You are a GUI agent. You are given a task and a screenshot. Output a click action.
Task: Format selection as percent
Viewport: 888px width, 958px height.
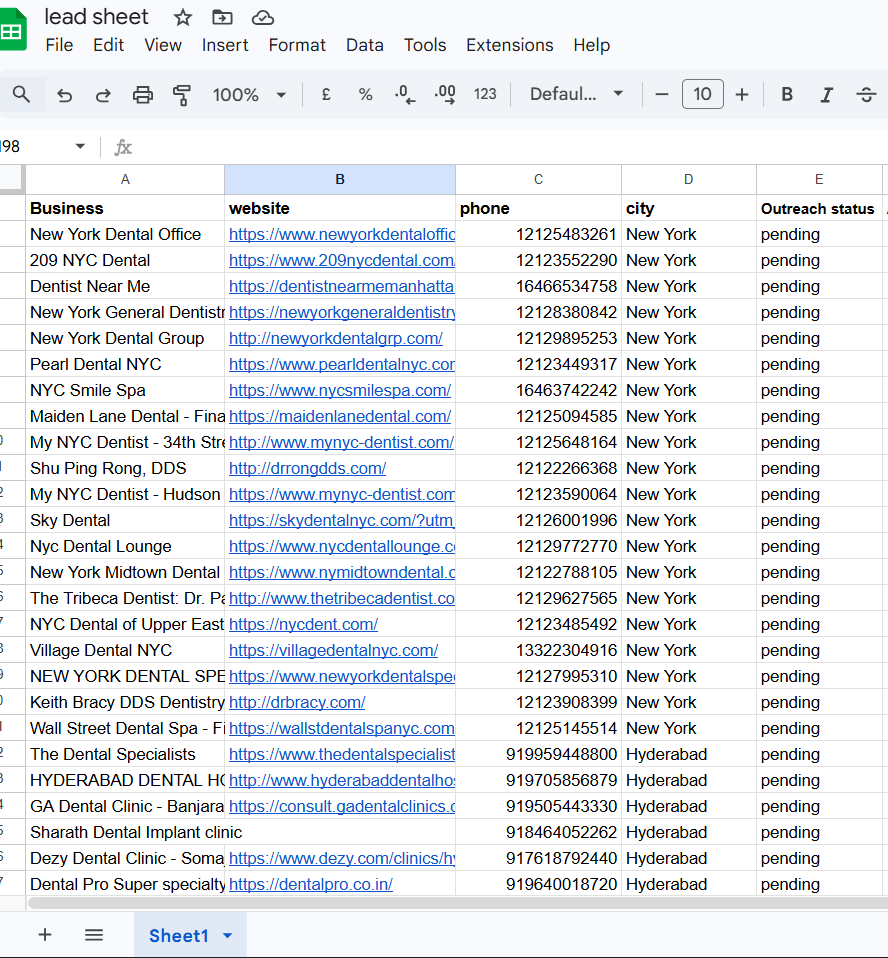coord(365,94)
